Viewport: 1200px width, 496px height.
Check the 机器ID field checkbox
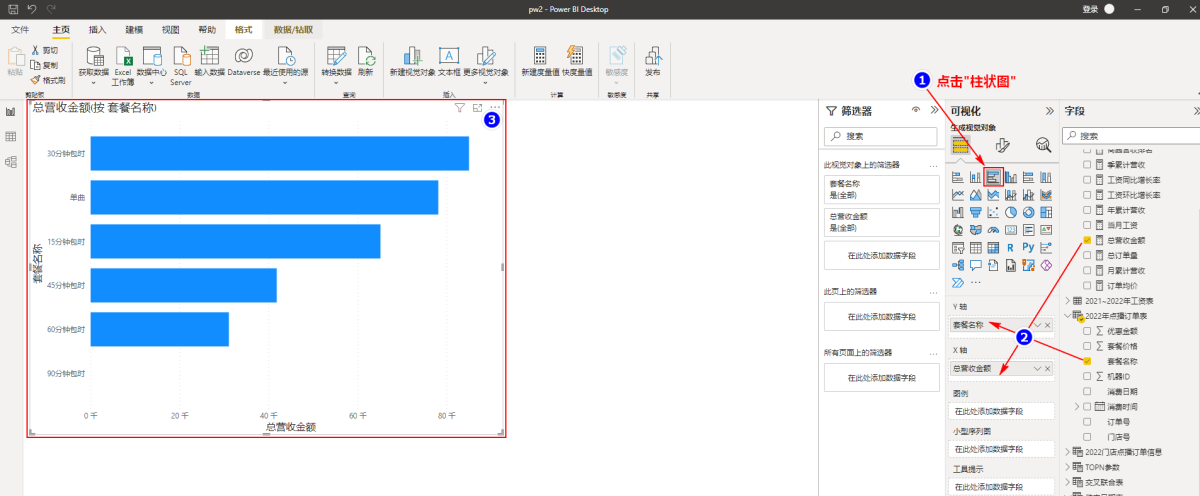click(1087, 375)
